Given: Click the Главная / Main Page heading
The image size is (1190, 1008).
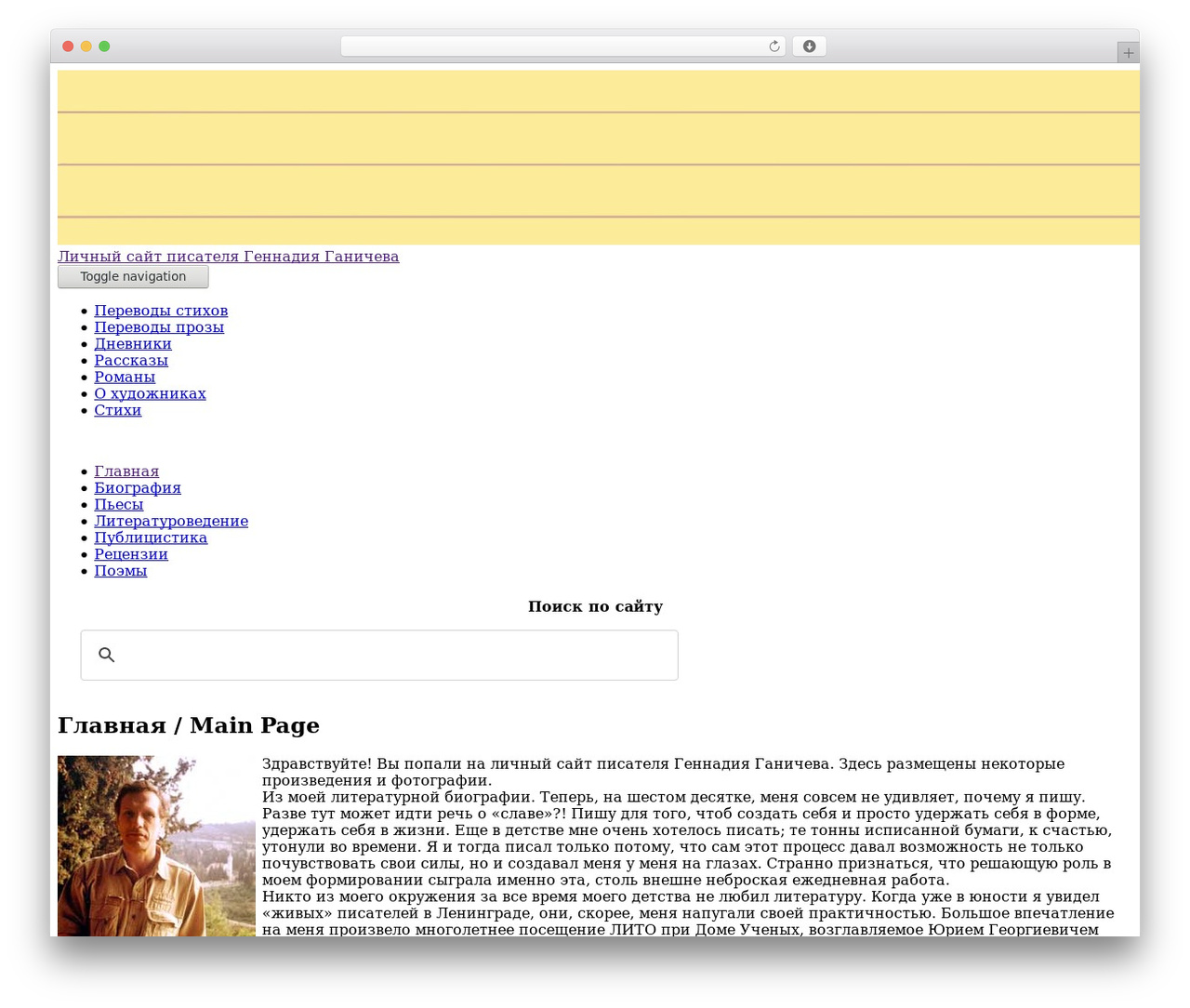Looking at the screenshot, I should tap(189, 725).
